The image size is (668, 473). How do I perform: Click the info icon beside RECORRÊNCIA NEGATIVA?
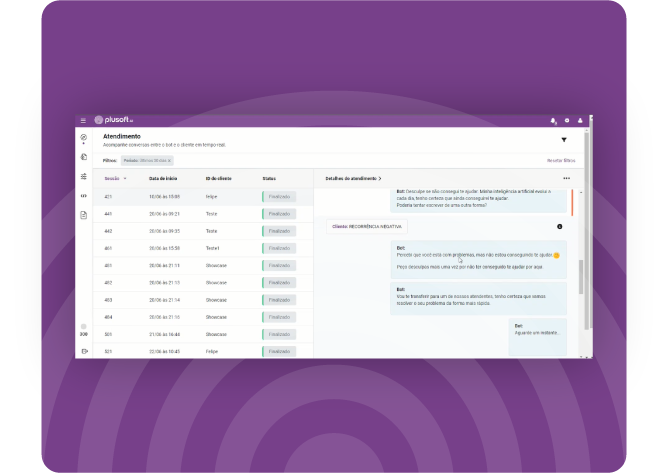(x=559, y=227)
